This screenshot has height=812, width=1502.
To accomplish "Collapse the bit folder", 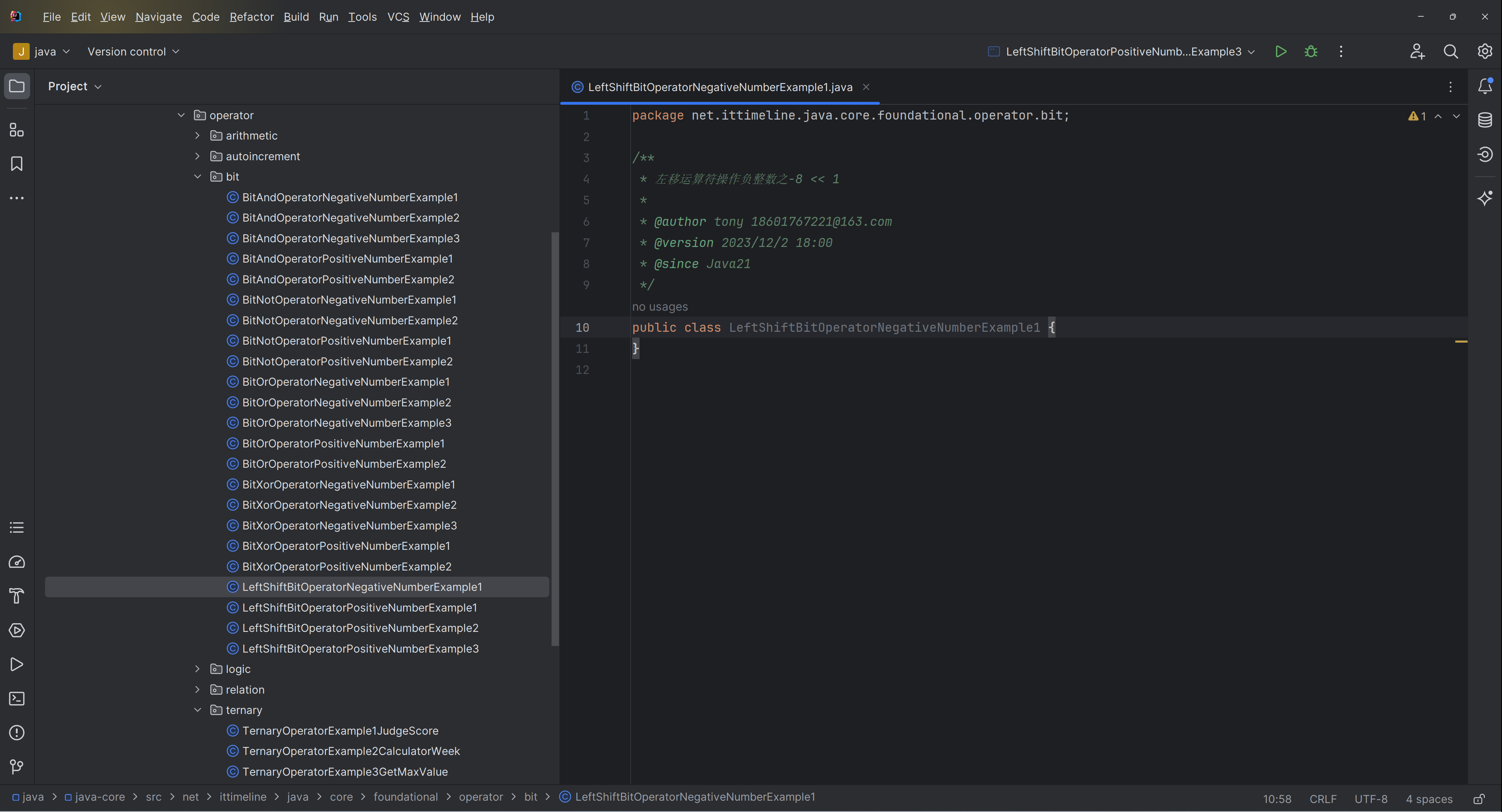I will click(198, 177).
